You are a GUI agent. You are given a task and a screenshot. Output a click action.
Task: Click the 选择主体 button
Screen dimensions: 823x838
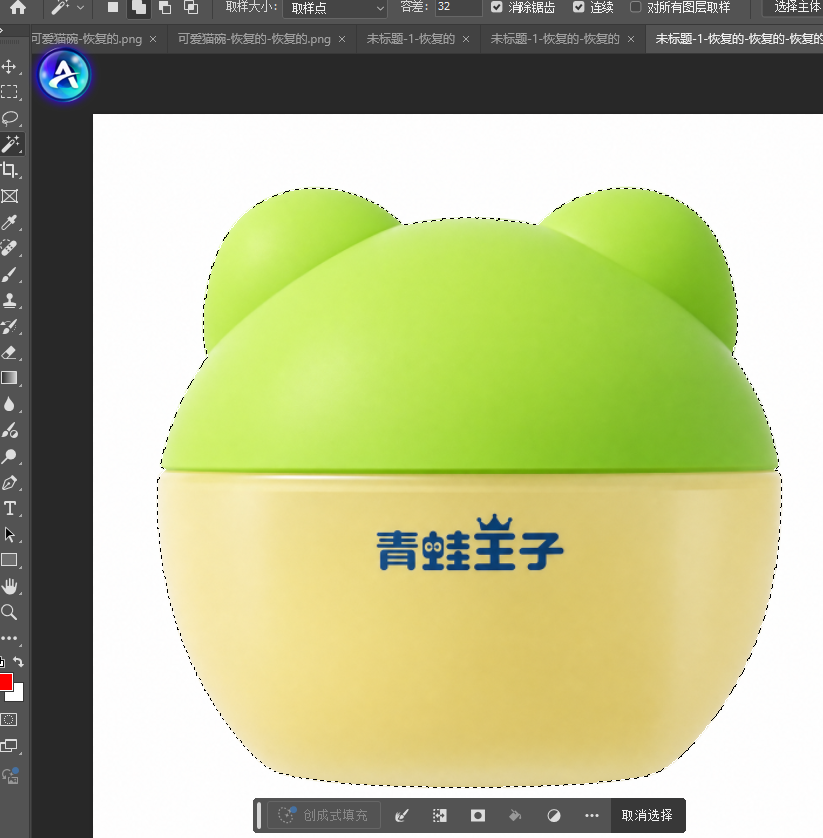794,7
